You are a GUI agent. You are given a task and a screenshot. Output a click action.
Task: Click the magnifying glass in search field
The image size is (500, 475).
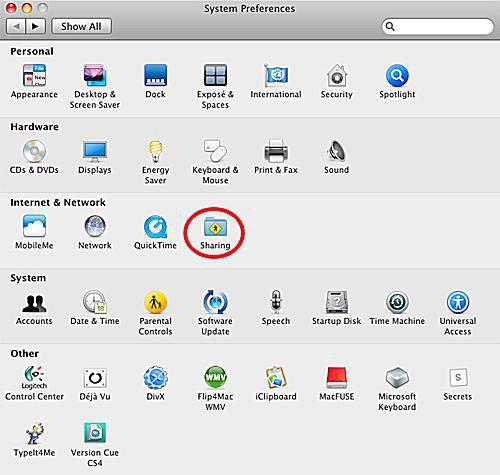point(390,26)
